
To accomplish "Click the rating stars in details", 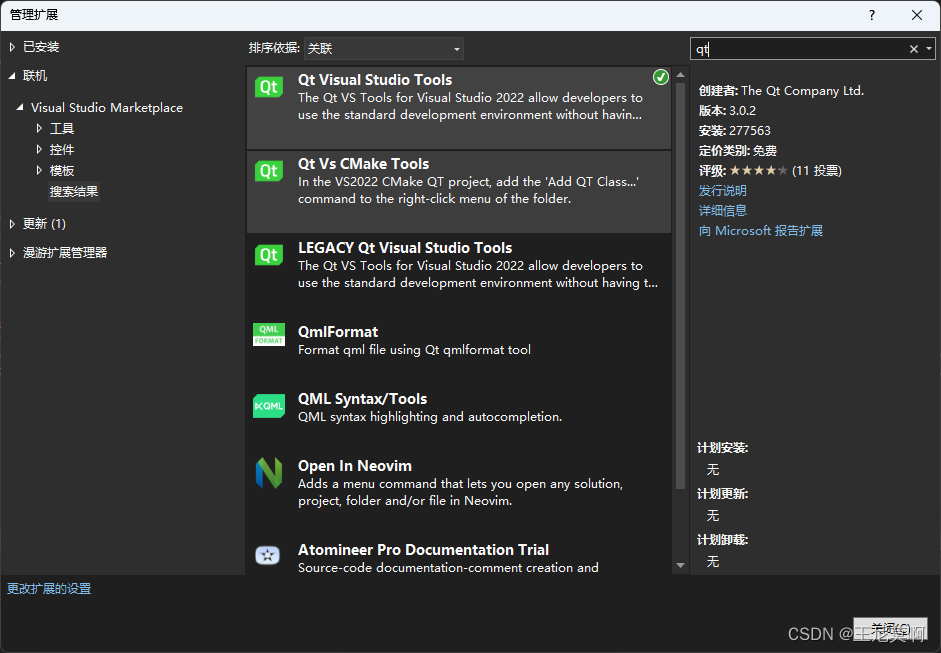I will (759, 170).
